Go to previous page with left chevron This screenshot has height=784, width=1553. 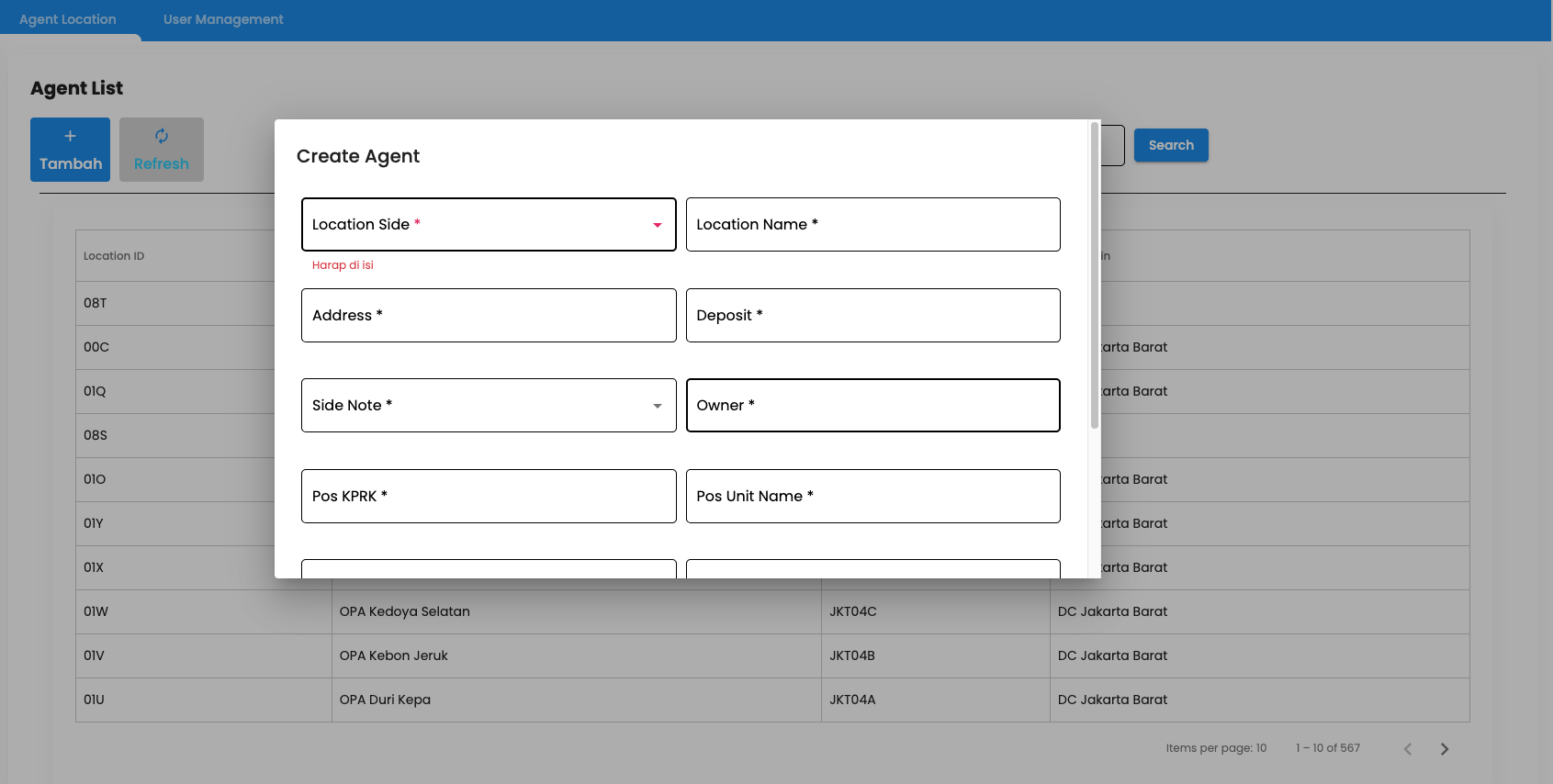tap(1407, 749)
